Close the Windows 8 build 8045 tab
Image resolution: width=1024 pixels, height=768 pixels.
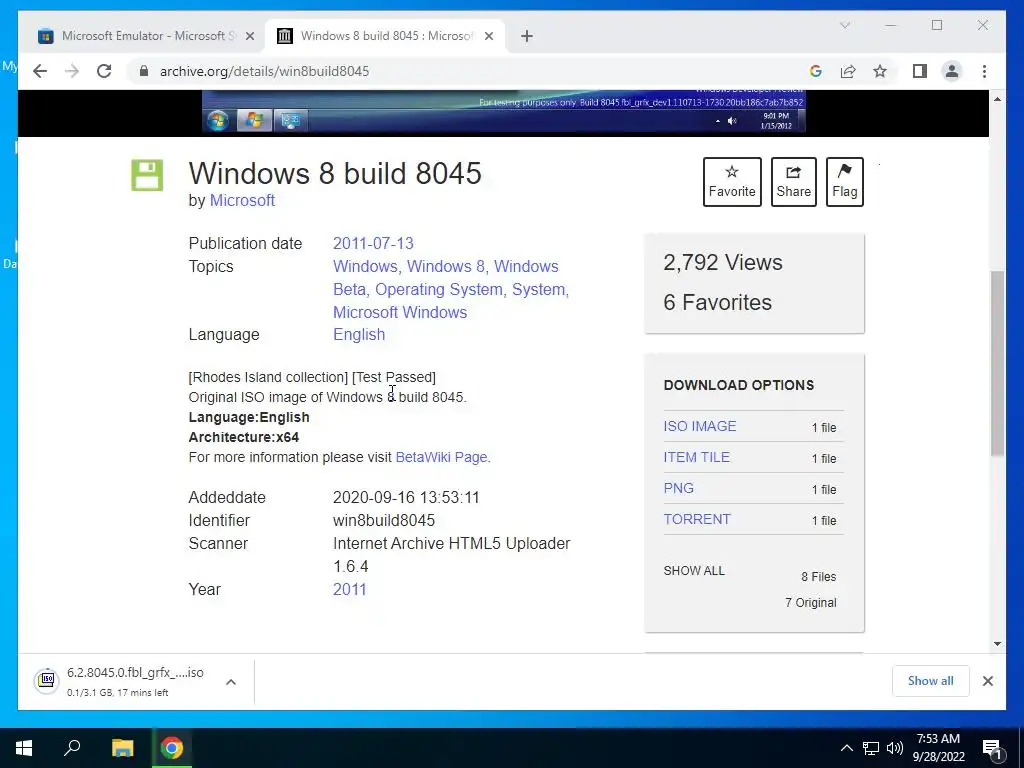click(488, 36)
